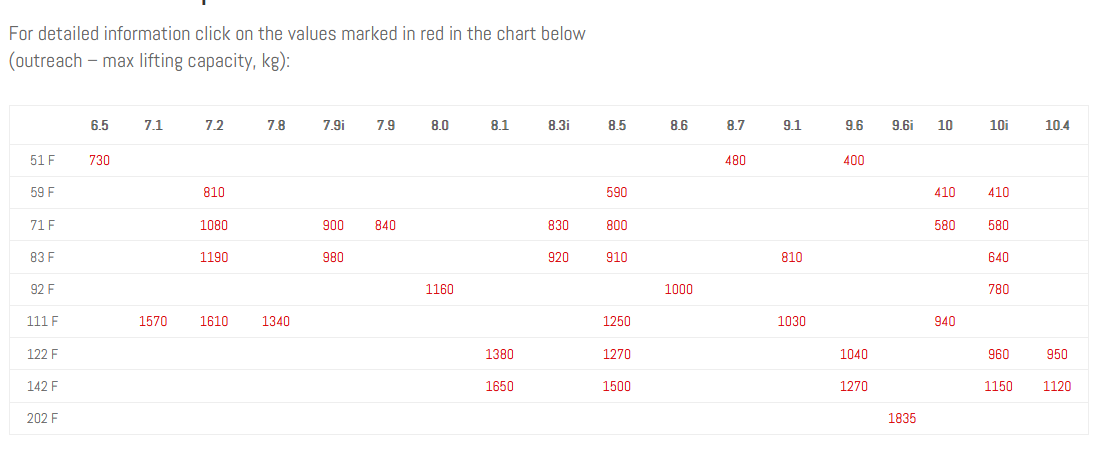Select 780 in the 92 F row

[x=998, y=290]
